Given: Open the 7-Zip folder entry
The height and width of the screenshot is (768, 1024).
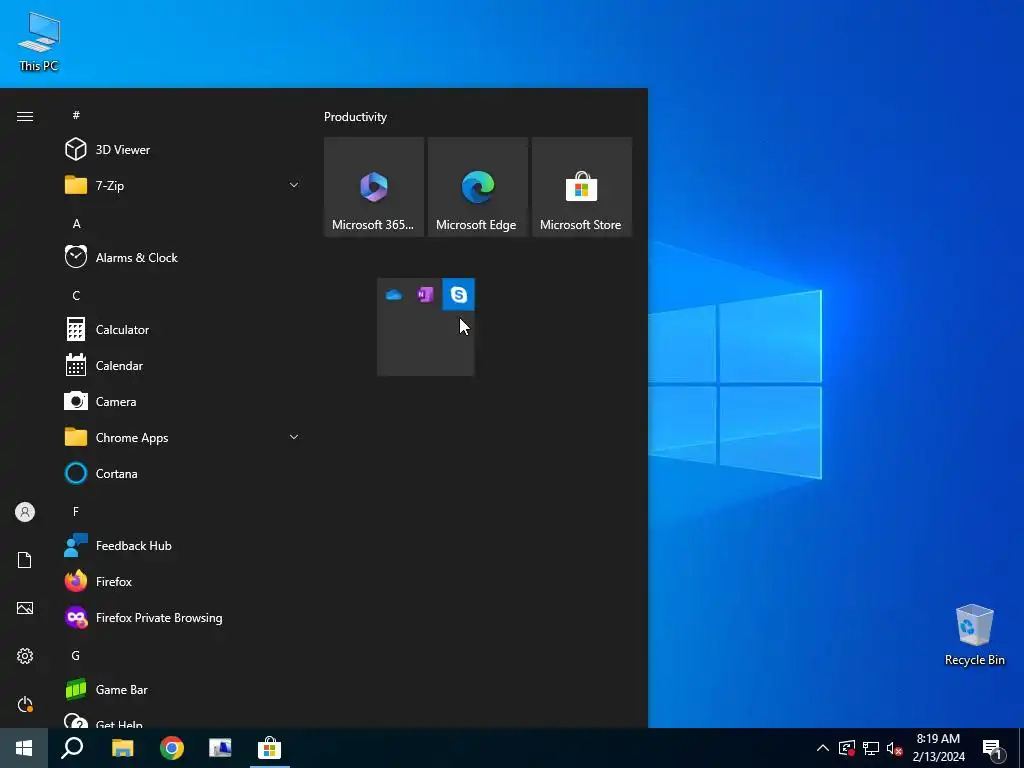Looking at the screenshot, I should tap(182, 185).
